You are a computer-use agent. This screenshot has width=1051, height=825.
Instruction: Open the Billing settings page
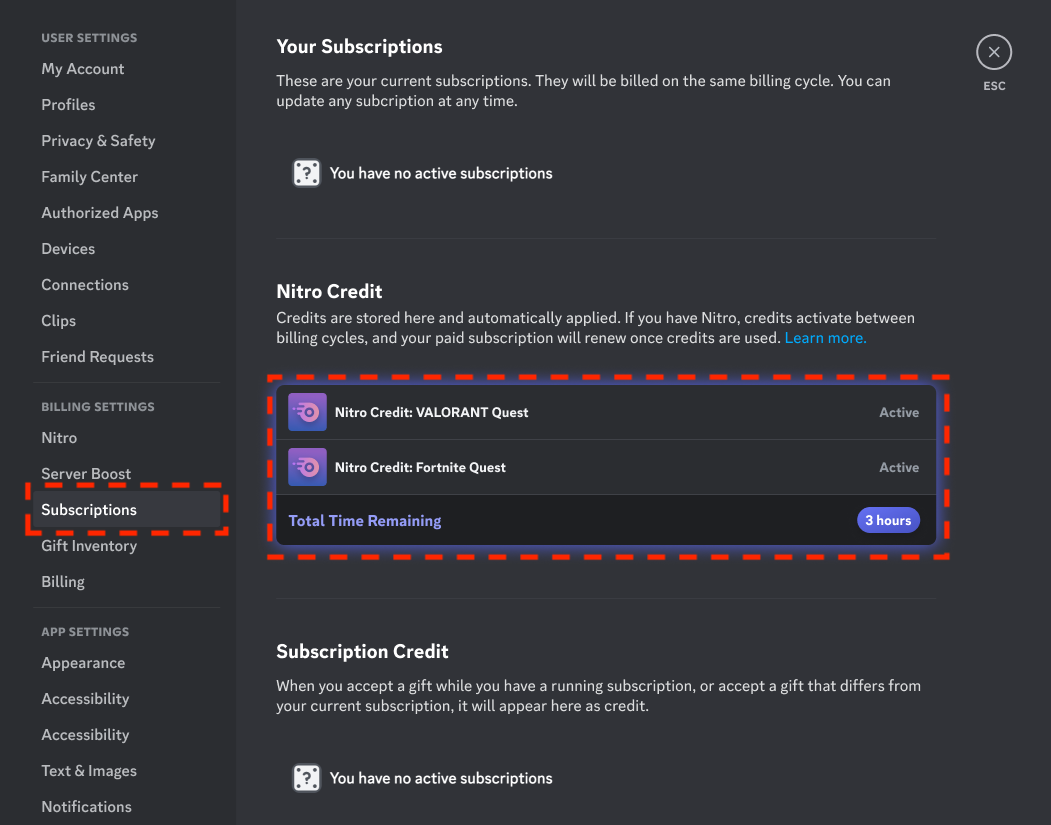(63, 582)
